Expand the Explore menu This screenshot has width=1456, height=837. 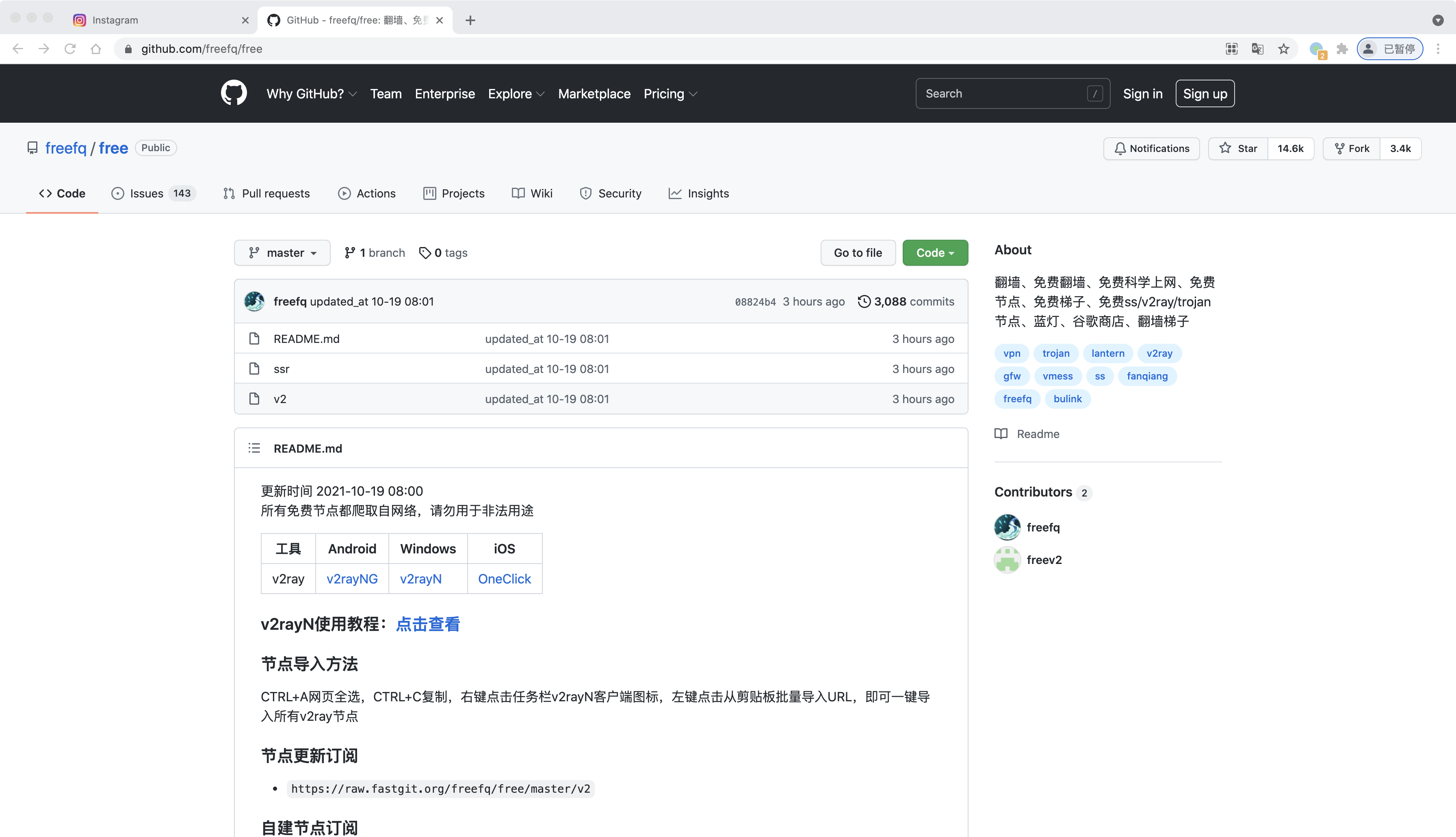click(x=516, y=94)
